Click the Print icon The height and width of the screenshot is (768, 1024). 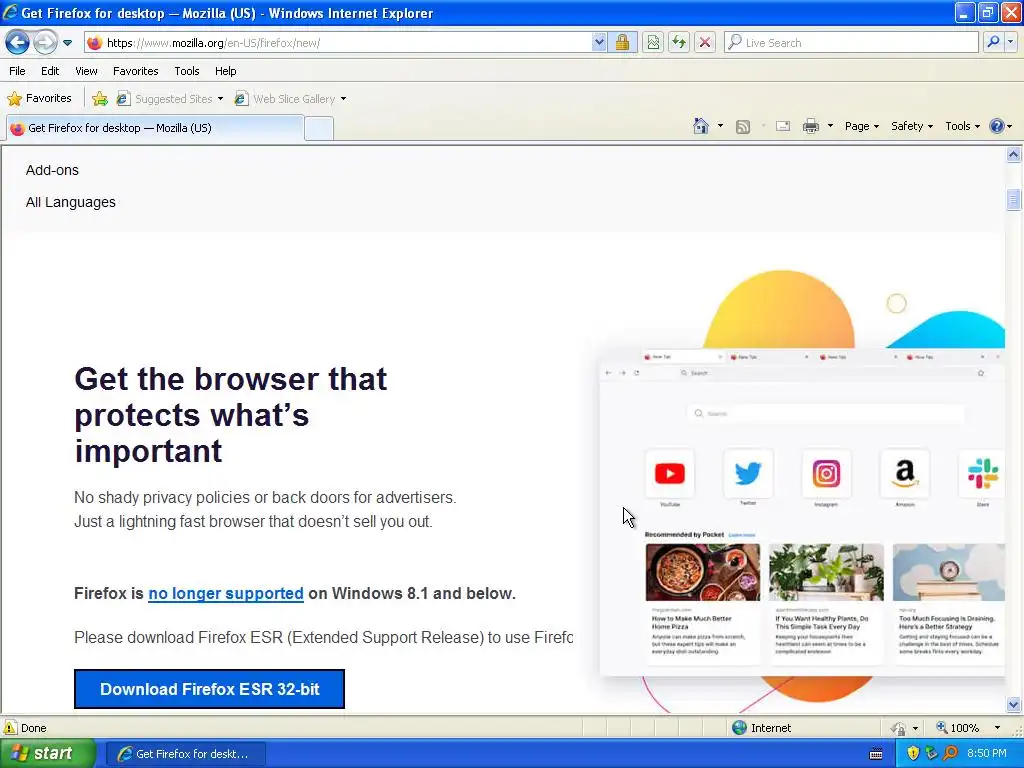click(810, 126)
